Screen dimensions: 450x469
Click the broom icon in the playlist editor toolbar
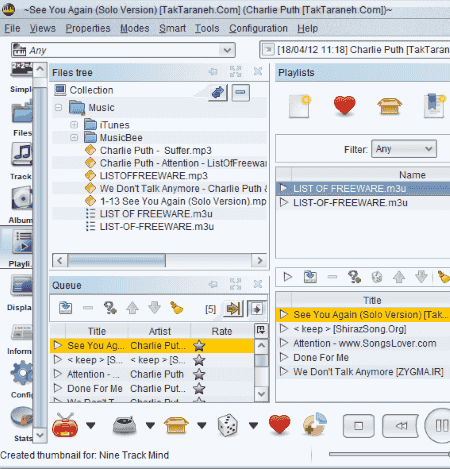coord(444,277)
